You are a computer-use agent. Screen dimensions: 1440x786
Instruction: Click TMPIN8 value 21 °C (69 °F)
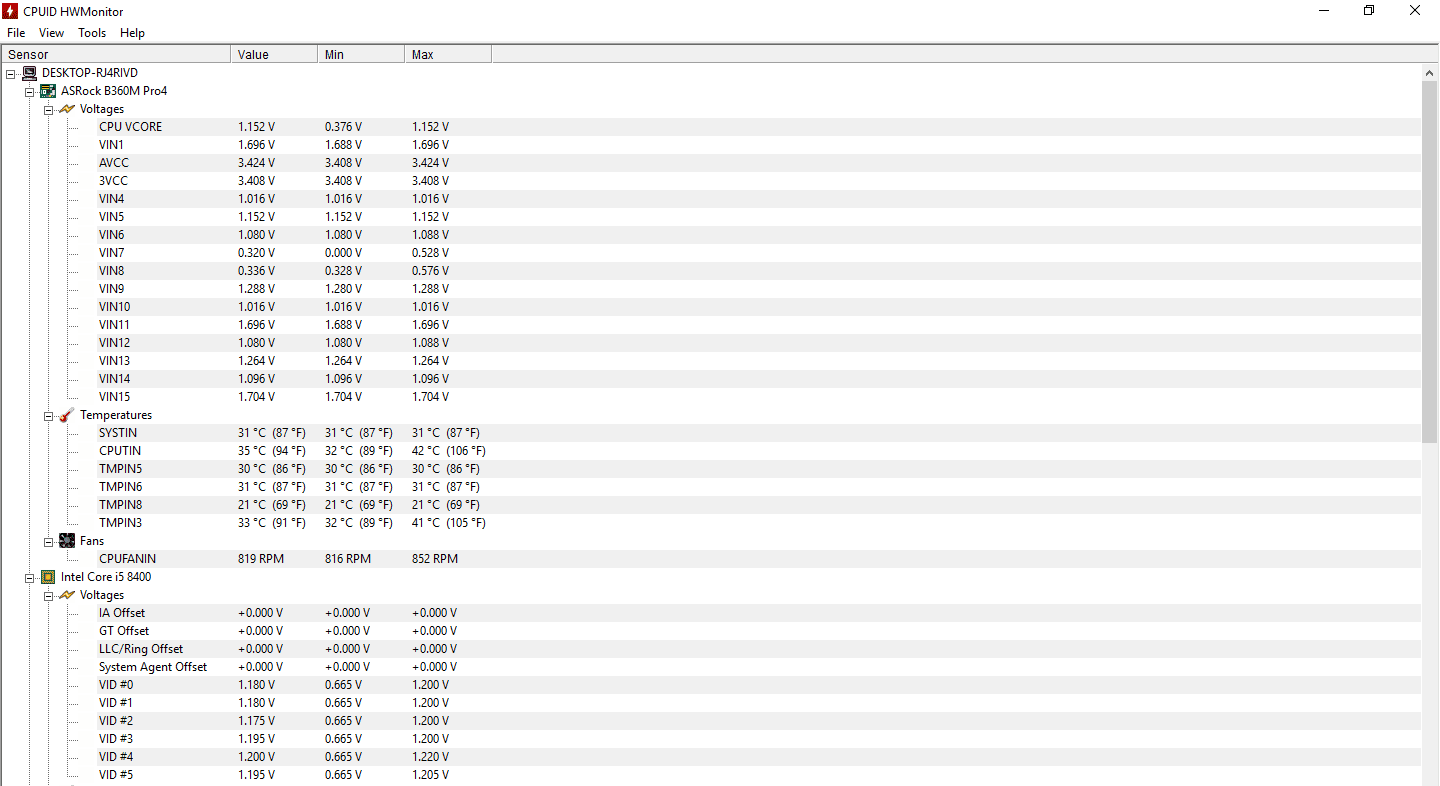(x=272, y=505)
